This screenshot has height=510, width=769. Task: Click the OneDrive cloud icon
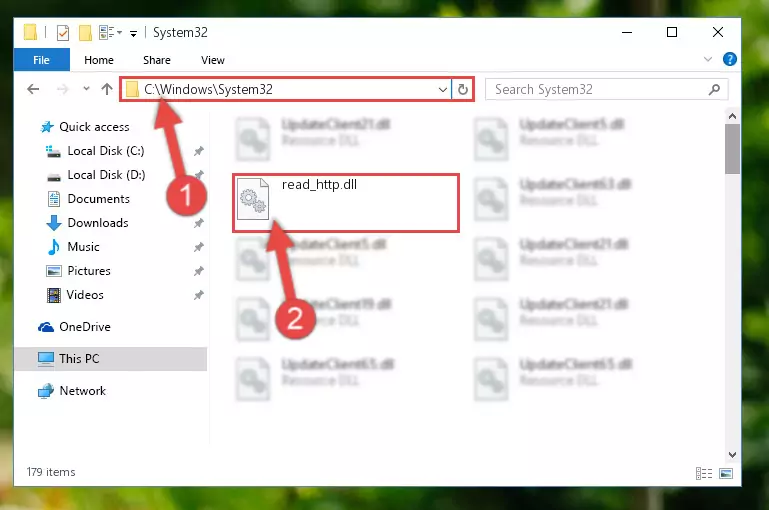coord(46,327)
